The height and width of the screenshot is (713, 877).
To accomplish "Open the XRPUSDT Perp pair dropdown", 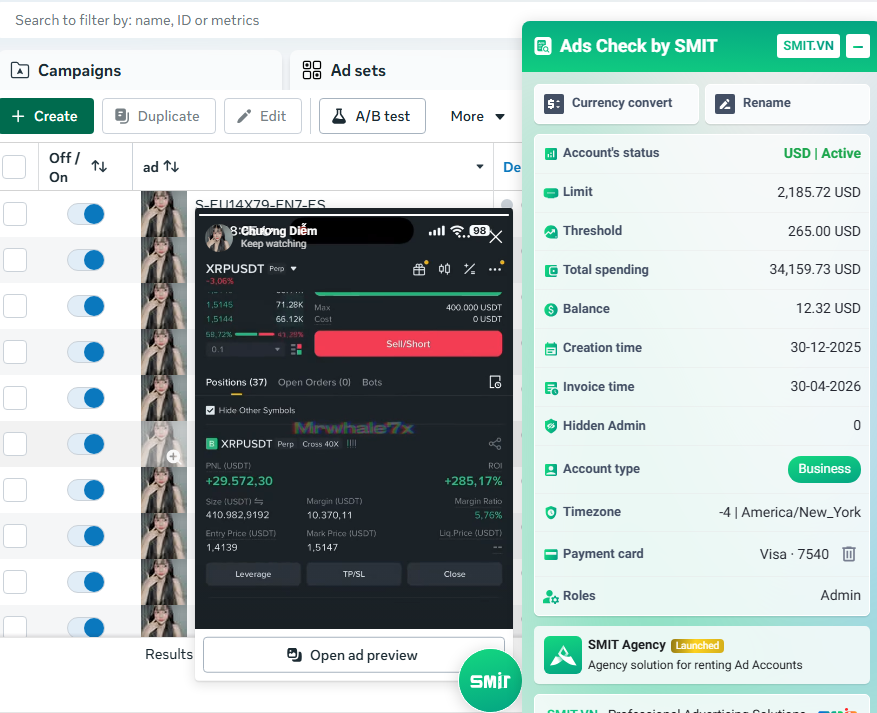I will click(294, 269).
